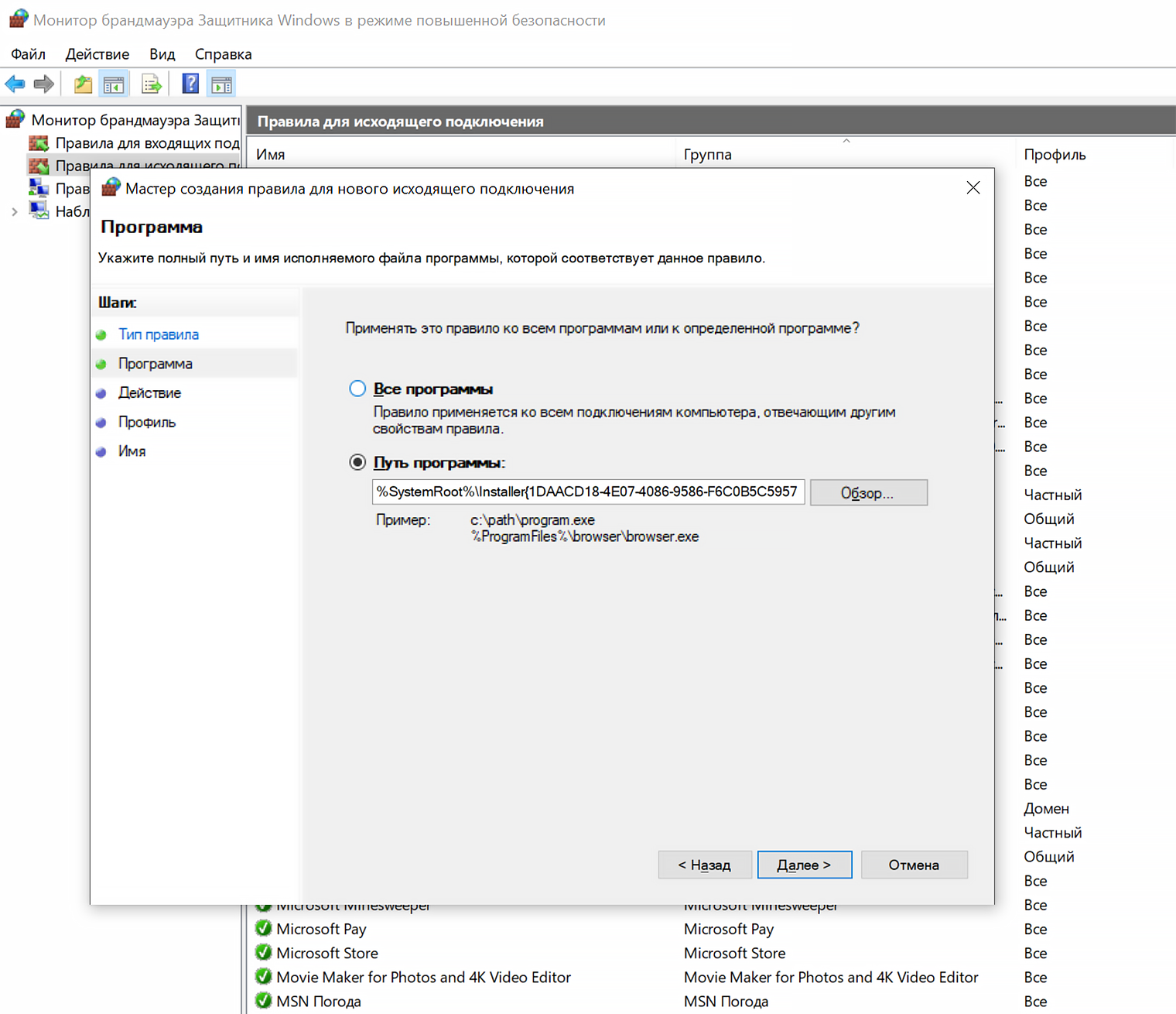Expand the "Набл..." monitoring tree node
1176x1014 pixels.
pyautogui.click(x=15, y=211)
